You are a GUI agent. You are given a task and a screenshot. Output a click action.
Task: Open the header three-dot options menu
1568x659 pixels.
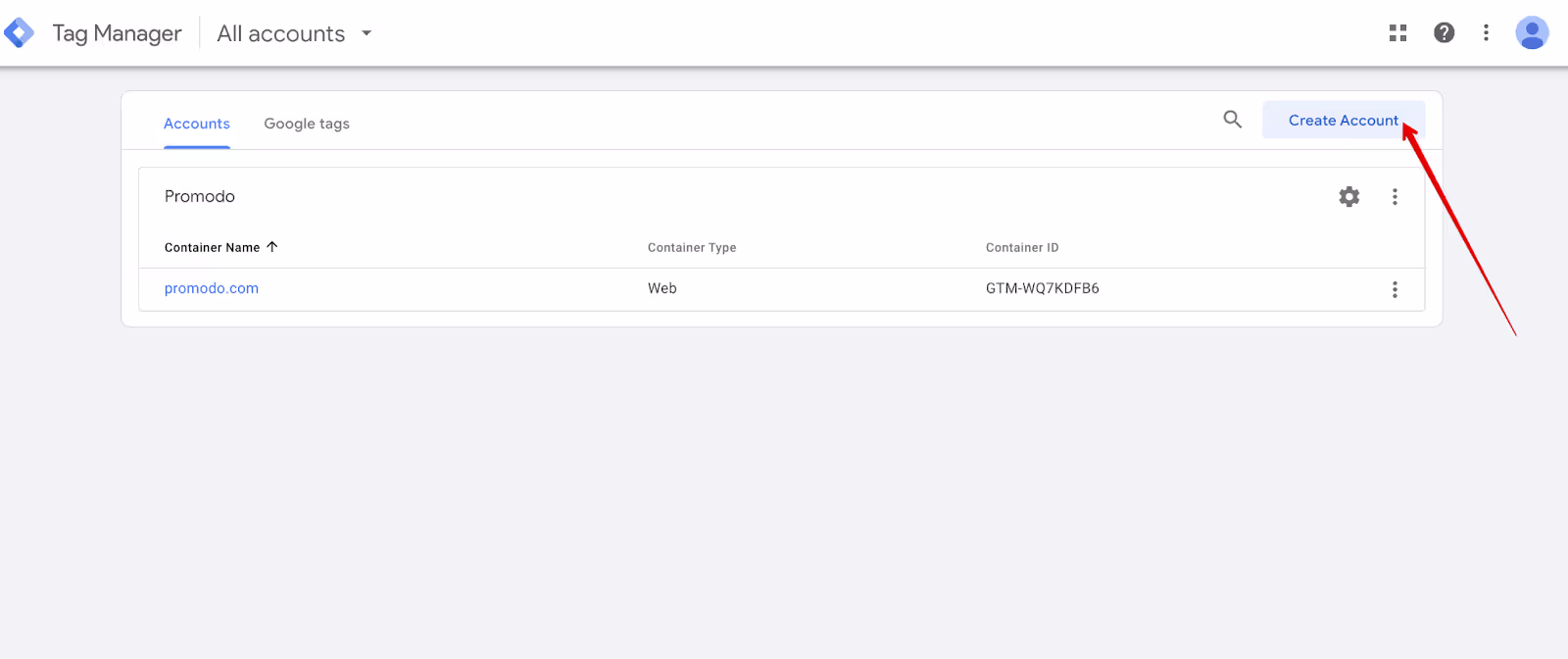click(x=1486, y=33)
